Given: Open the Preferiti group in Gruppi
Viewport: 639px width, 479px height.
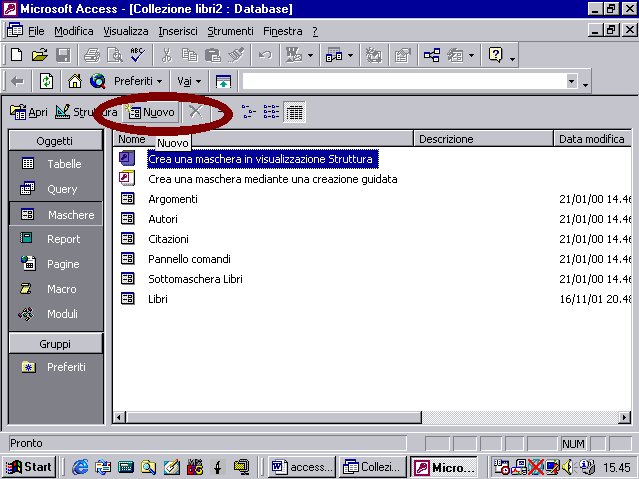Looking at the screenshot, I should pyautogui.click(x=56, y=367).
